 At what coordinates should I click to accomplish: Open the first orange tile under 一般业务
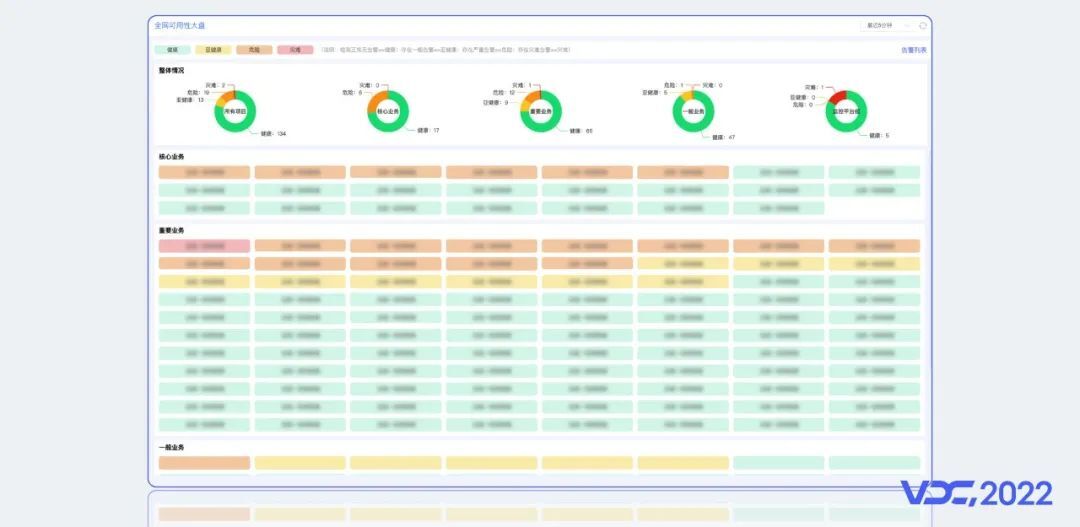(x=204, y=463)
